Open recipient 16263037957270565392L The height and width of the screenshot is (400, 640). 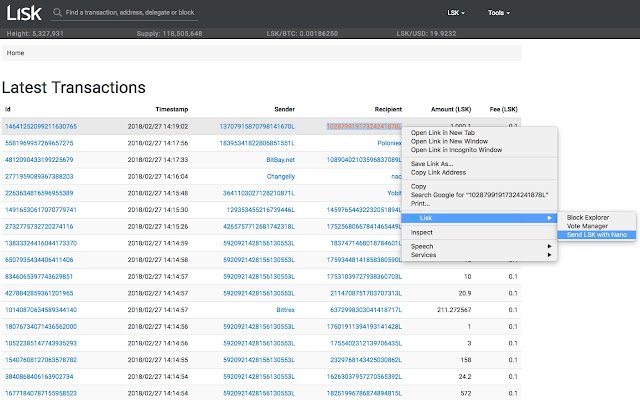click(x=364, y=377)
